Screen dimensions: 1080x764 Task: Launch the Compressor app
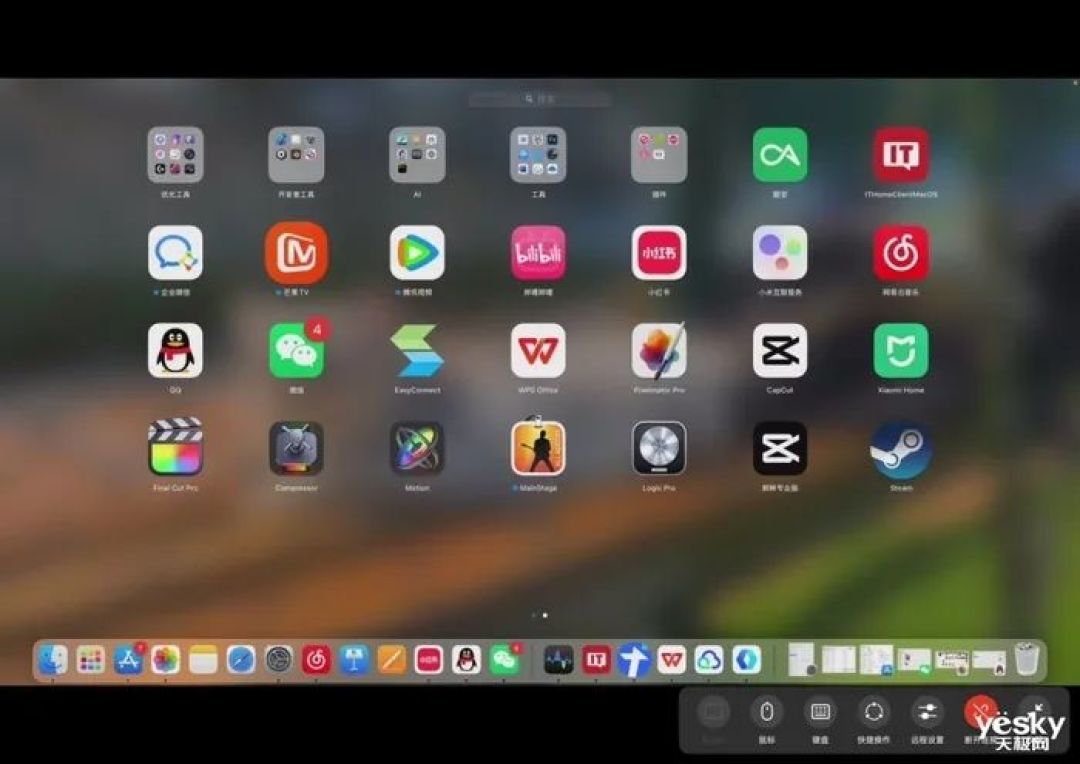pos(296,448)
